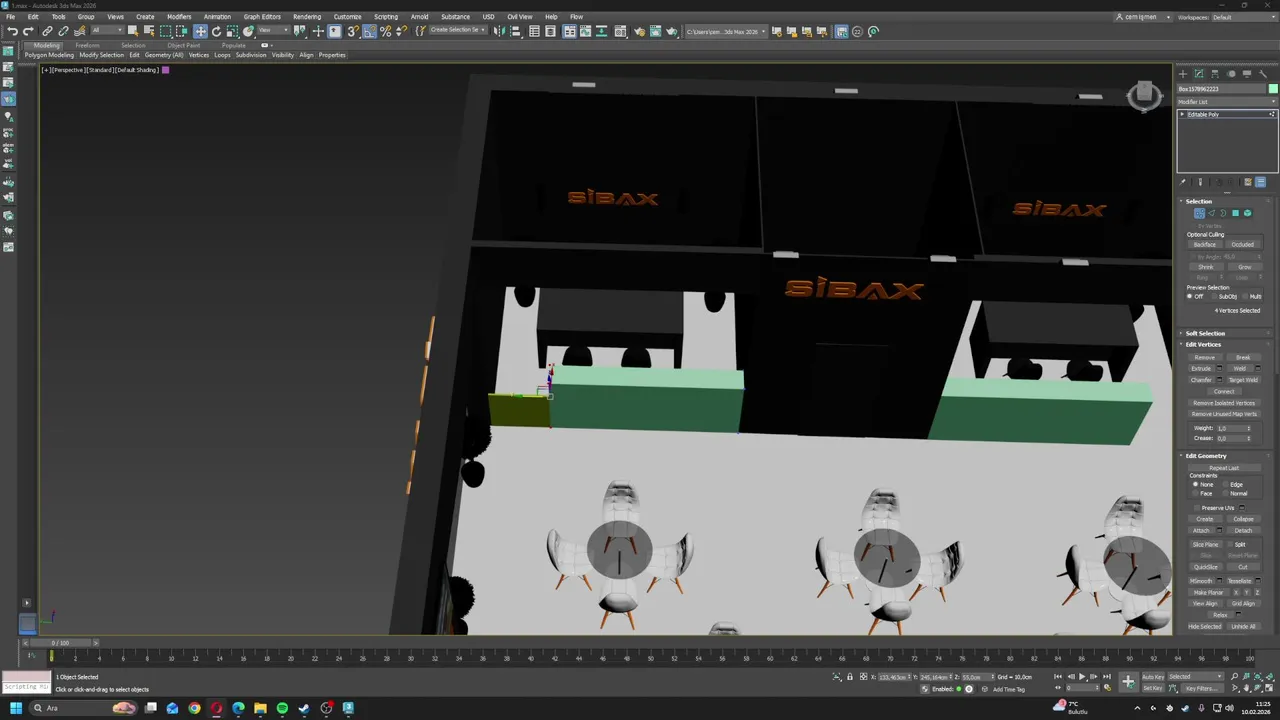Set Preview Selection to SubObj
Viewport: 1280px width, 720px height.
tap(1212, 296)
